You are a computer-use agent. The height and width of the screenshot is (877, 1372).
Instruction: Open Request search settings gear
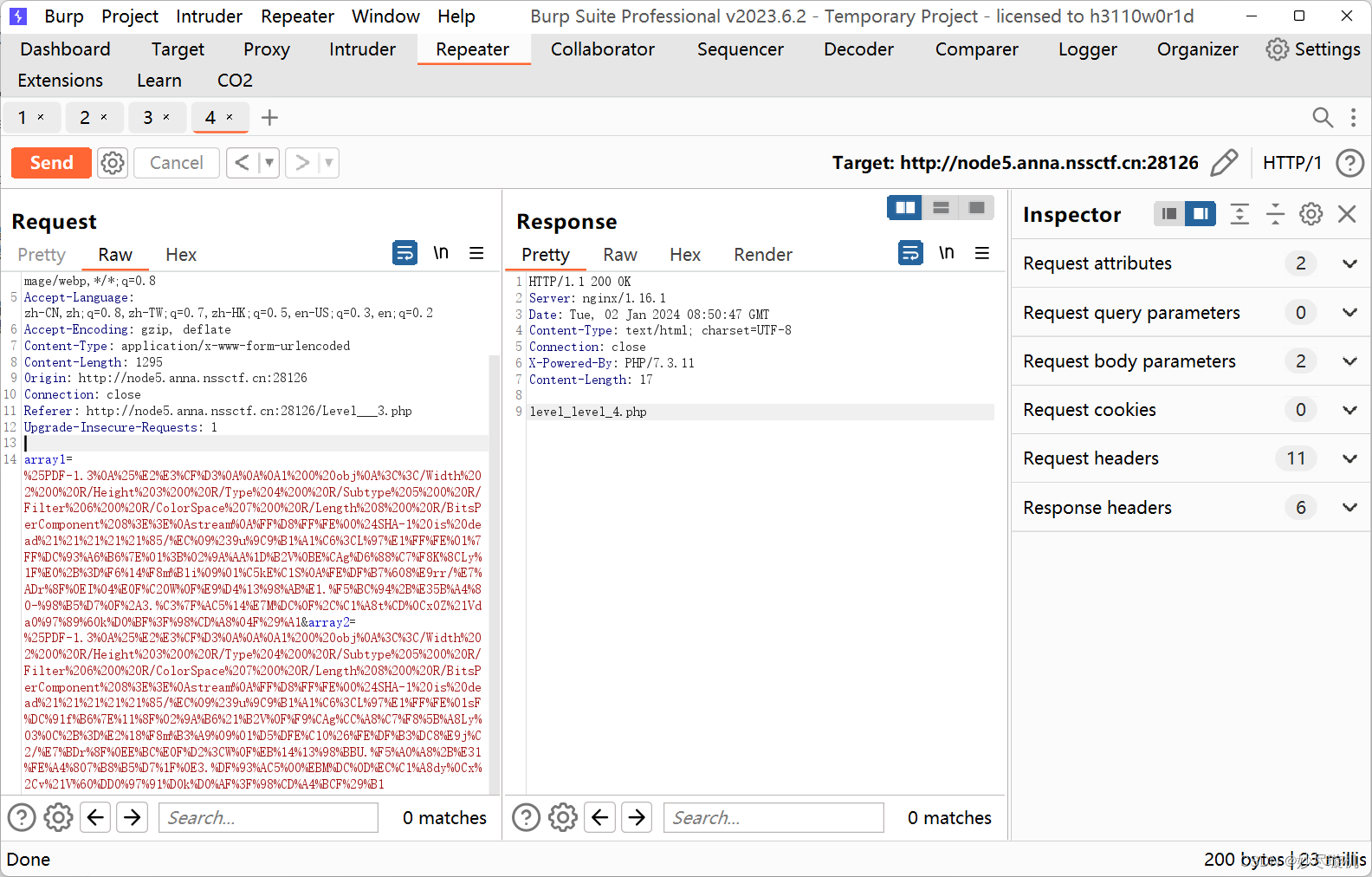[58, 817]
